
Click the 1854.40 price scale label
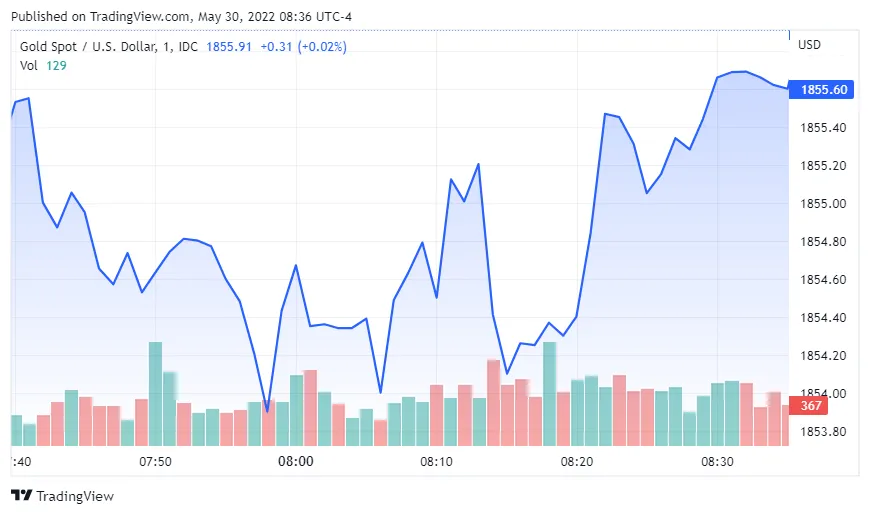823,317
